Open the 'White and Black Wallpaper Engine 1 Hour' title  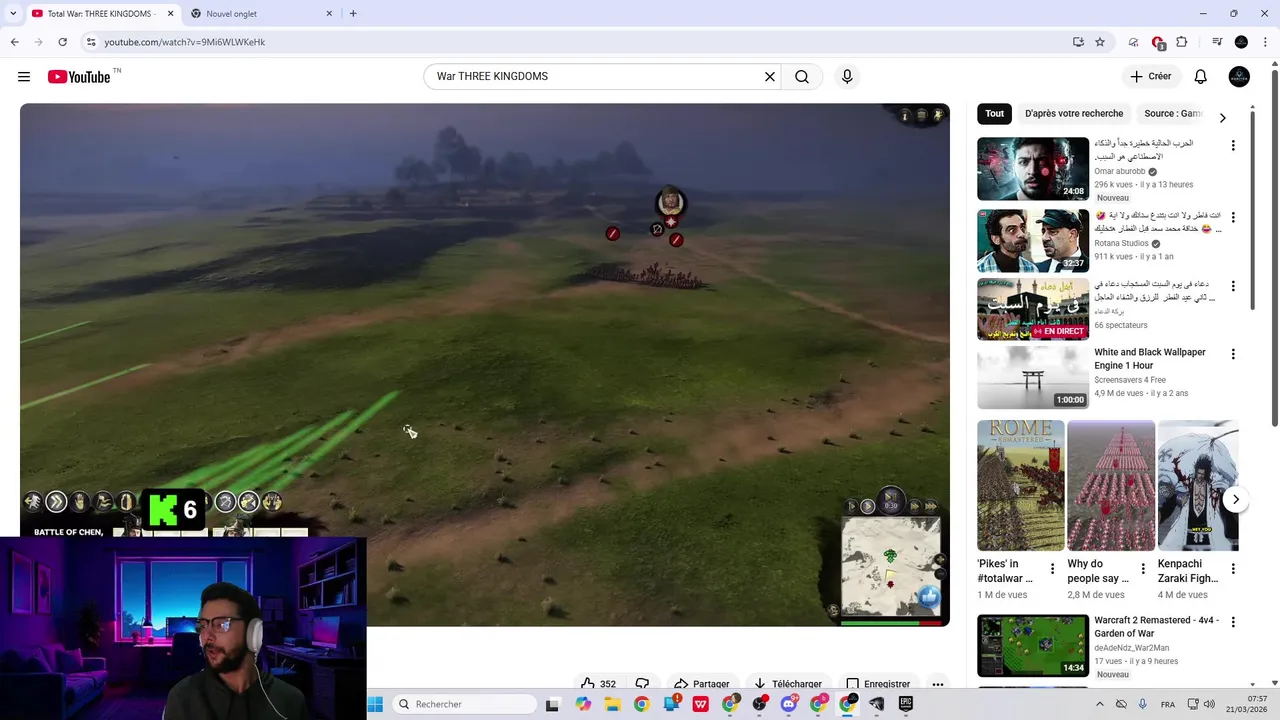click(1150, 359)
